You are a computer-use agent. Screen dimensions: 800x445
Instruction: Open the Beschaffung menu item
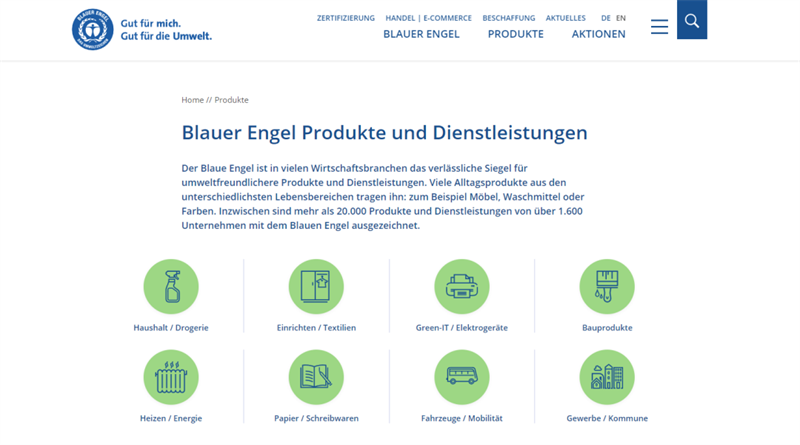point(509,18)
